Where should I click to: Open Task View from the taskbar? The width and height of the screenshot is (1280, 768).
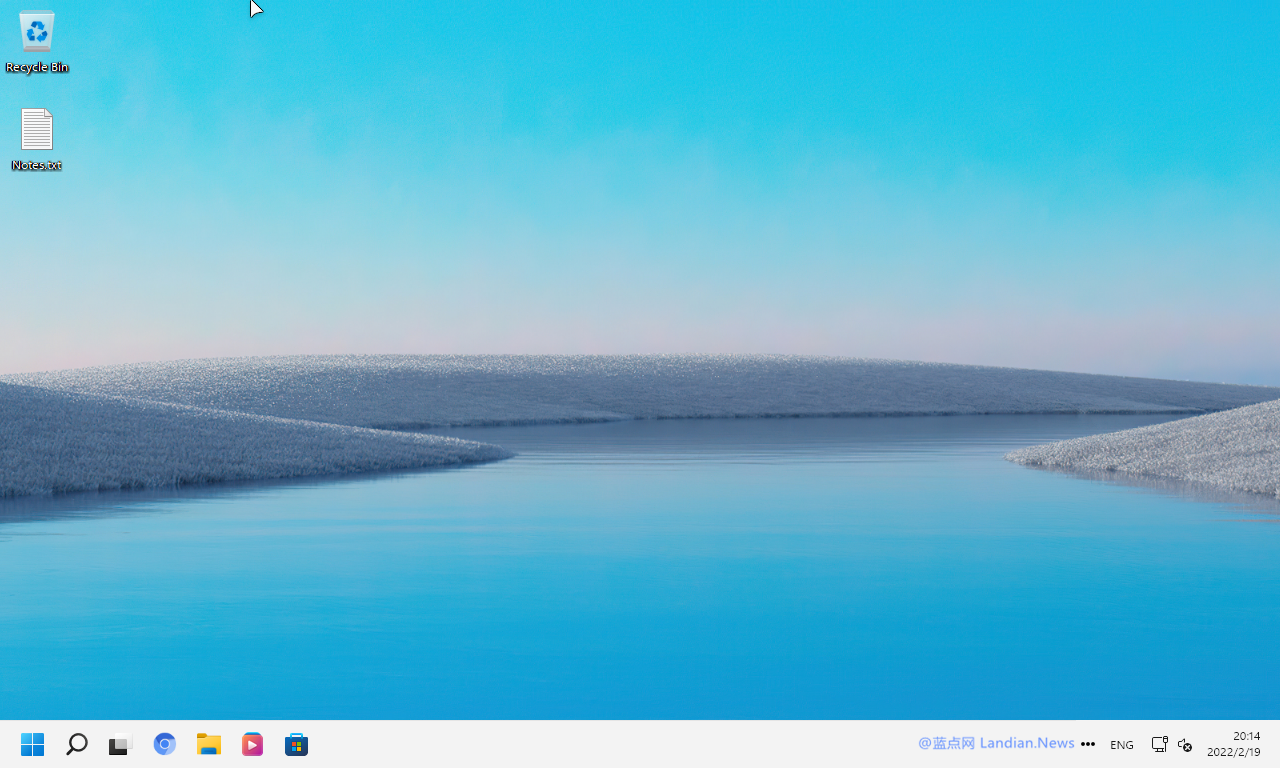click(x=121, y=744)
